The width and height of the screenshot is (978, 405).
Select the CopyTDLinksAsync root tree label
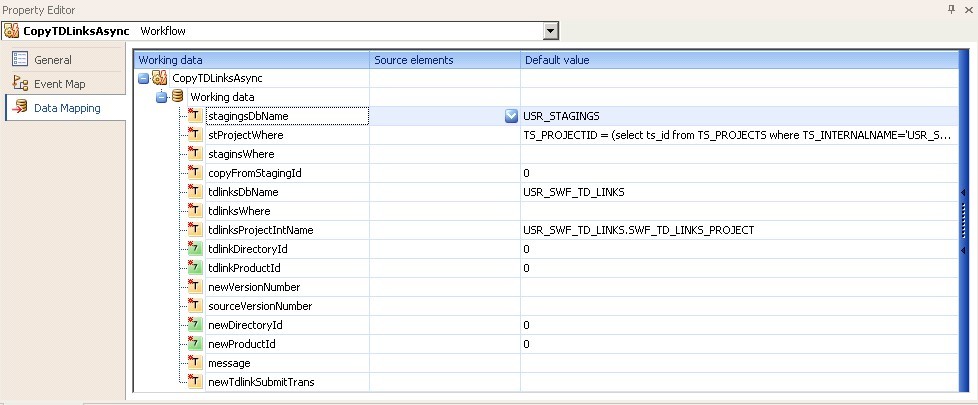(217, 78)
